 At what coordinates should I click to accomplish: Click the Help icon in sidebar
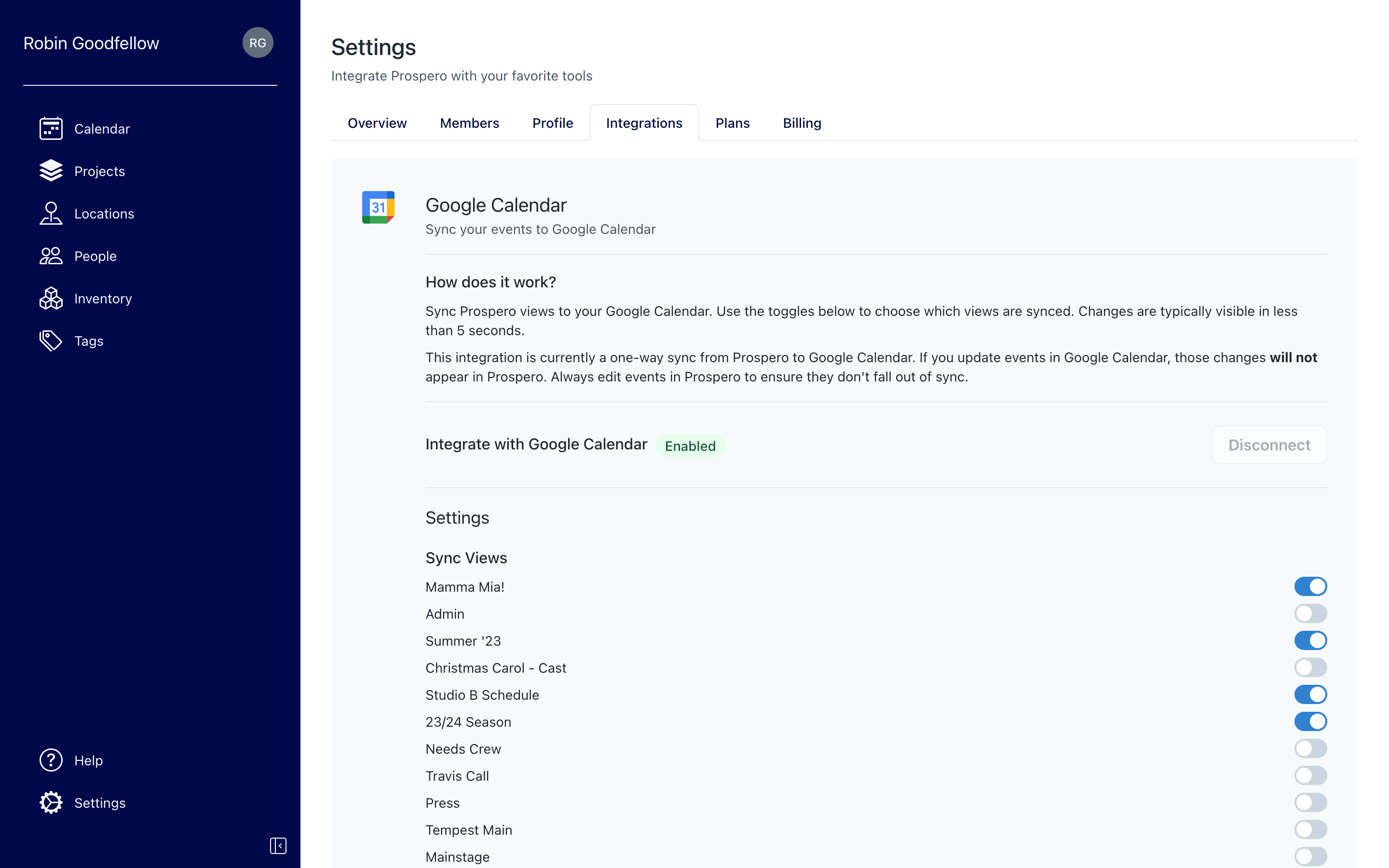coord(50,760)
